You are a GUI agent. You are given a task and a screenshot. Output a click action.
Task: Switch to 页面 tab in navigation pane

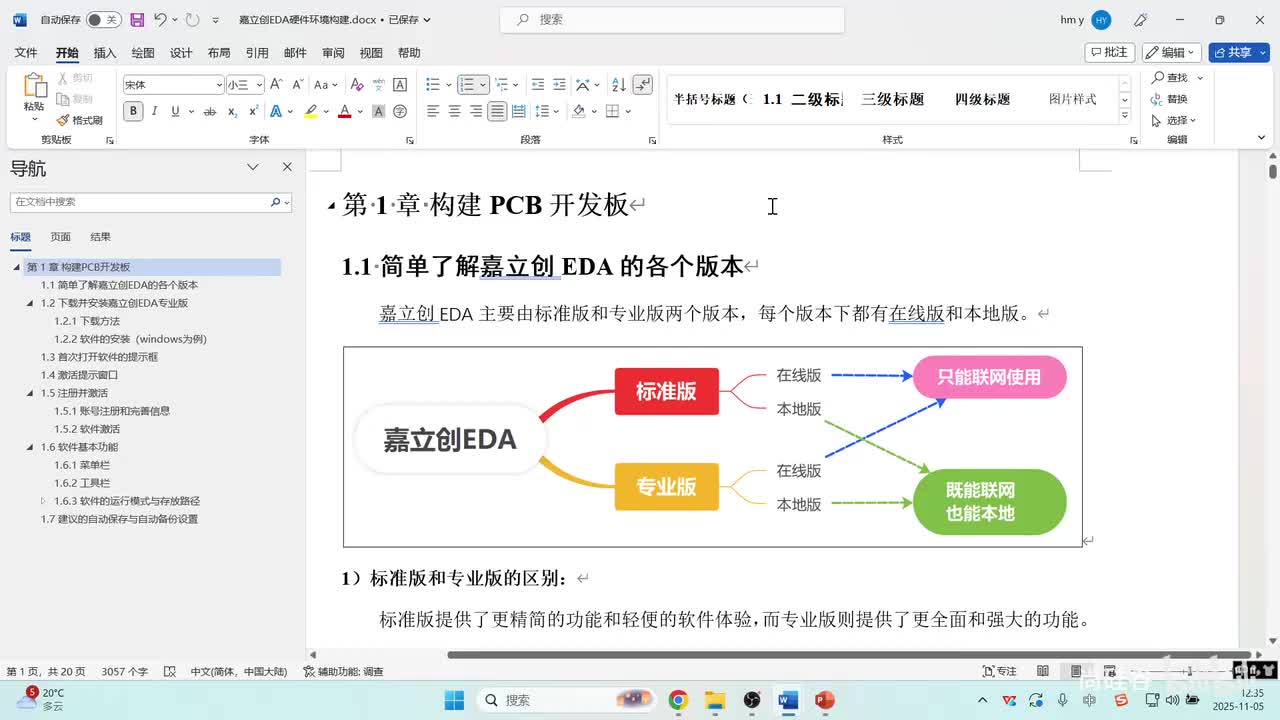point(61,237)
